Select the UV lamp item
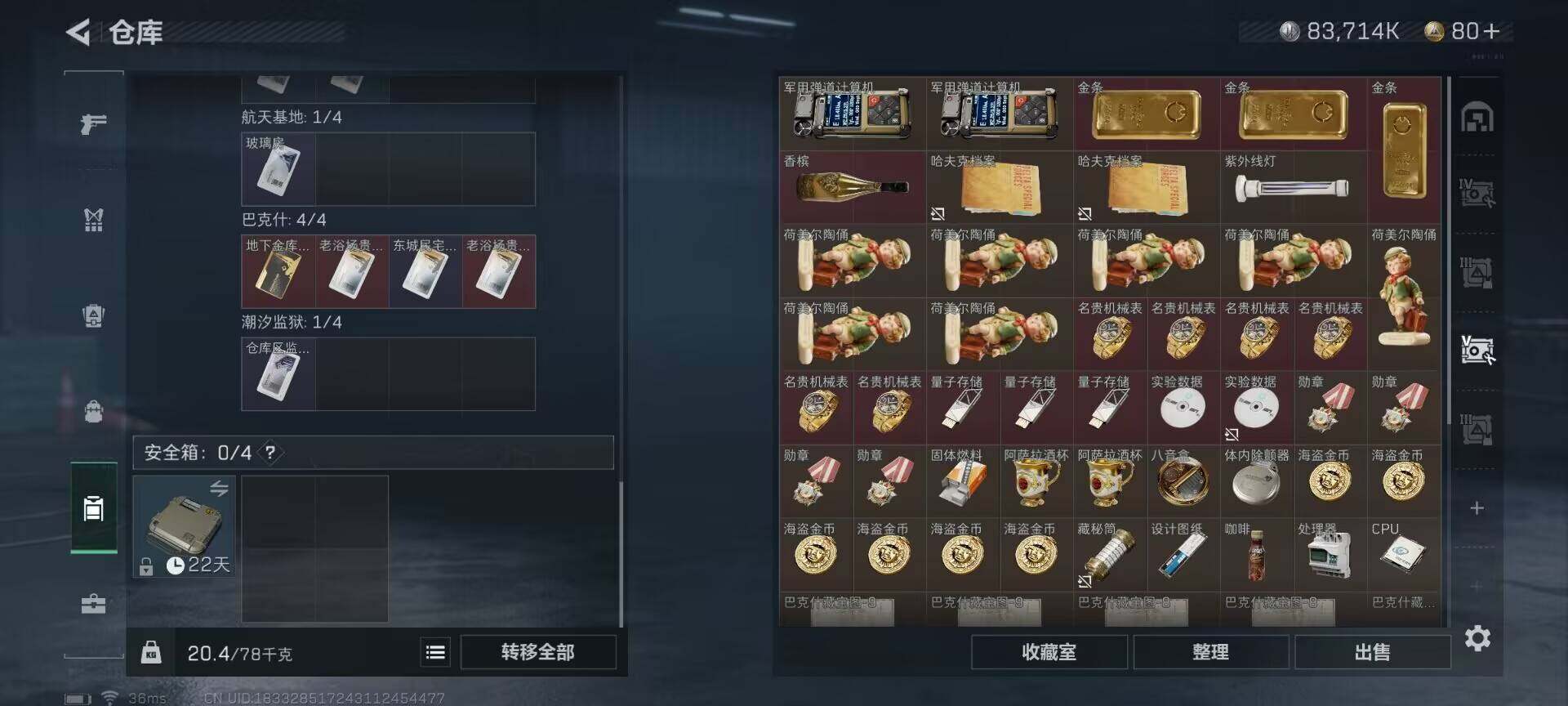 1293,187
